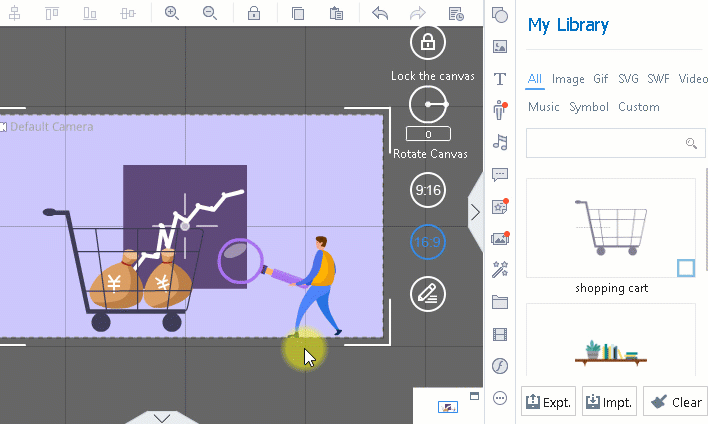Open the magic wand effects tool
708x424 pixels.
500,270
